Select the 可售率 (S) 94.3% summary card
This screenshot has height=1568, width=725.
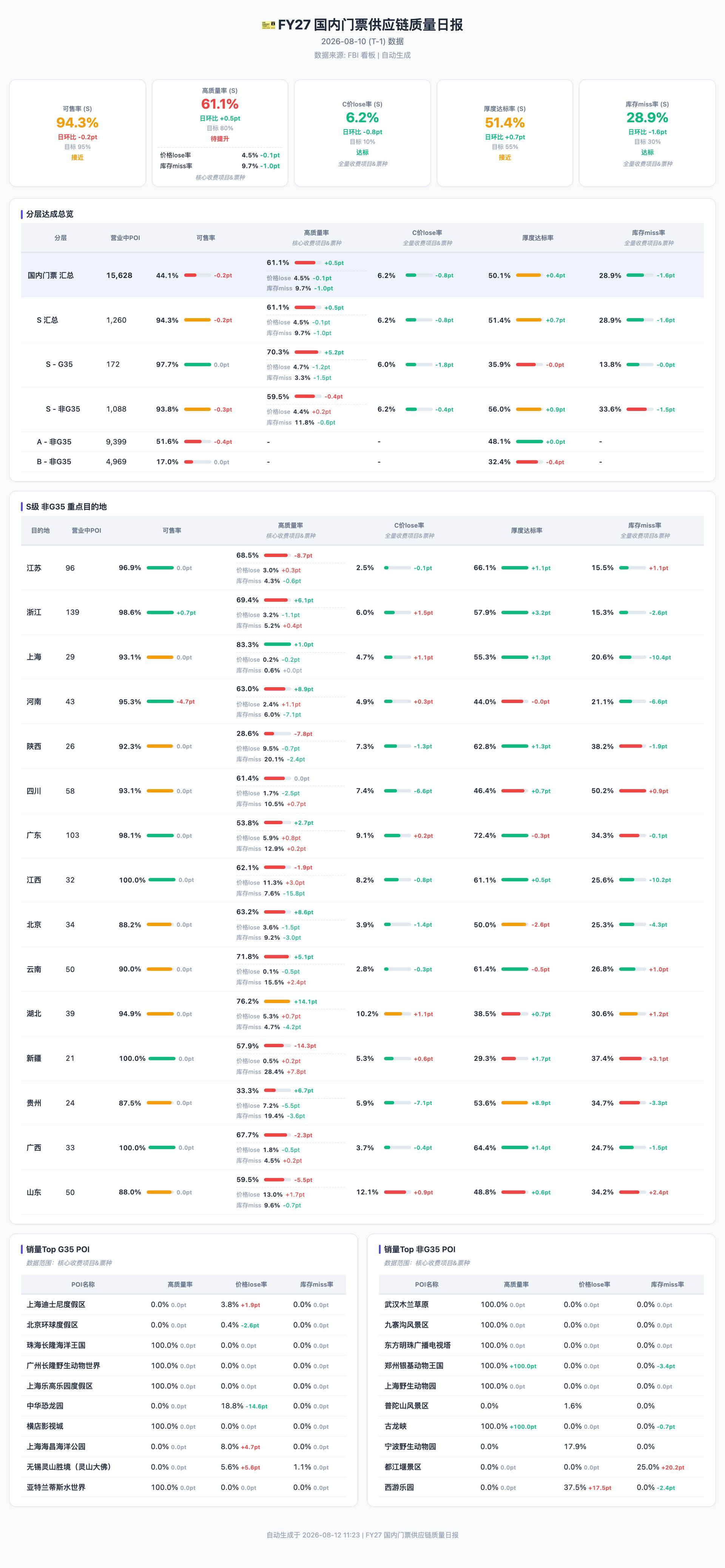77,133
